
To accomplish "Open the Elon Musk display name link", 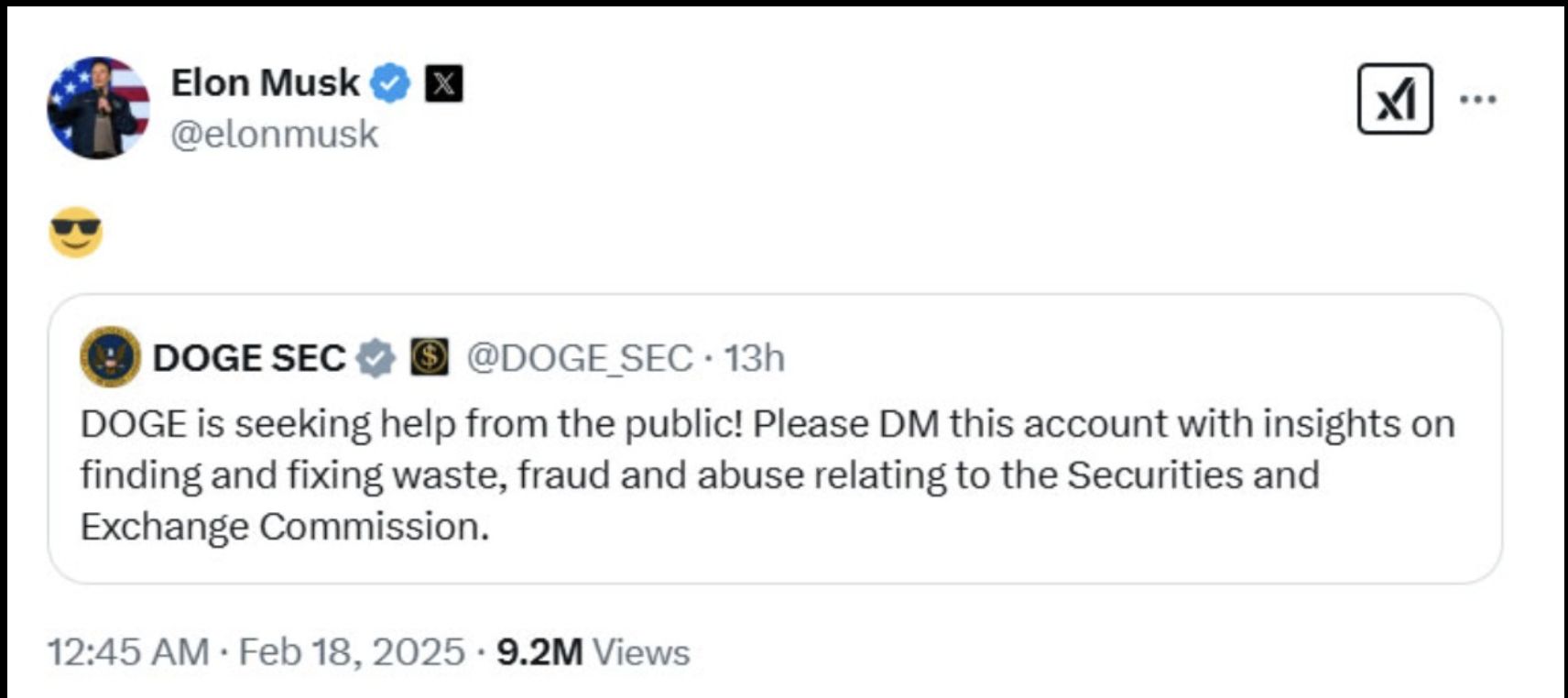I will [x=265, y=83].
